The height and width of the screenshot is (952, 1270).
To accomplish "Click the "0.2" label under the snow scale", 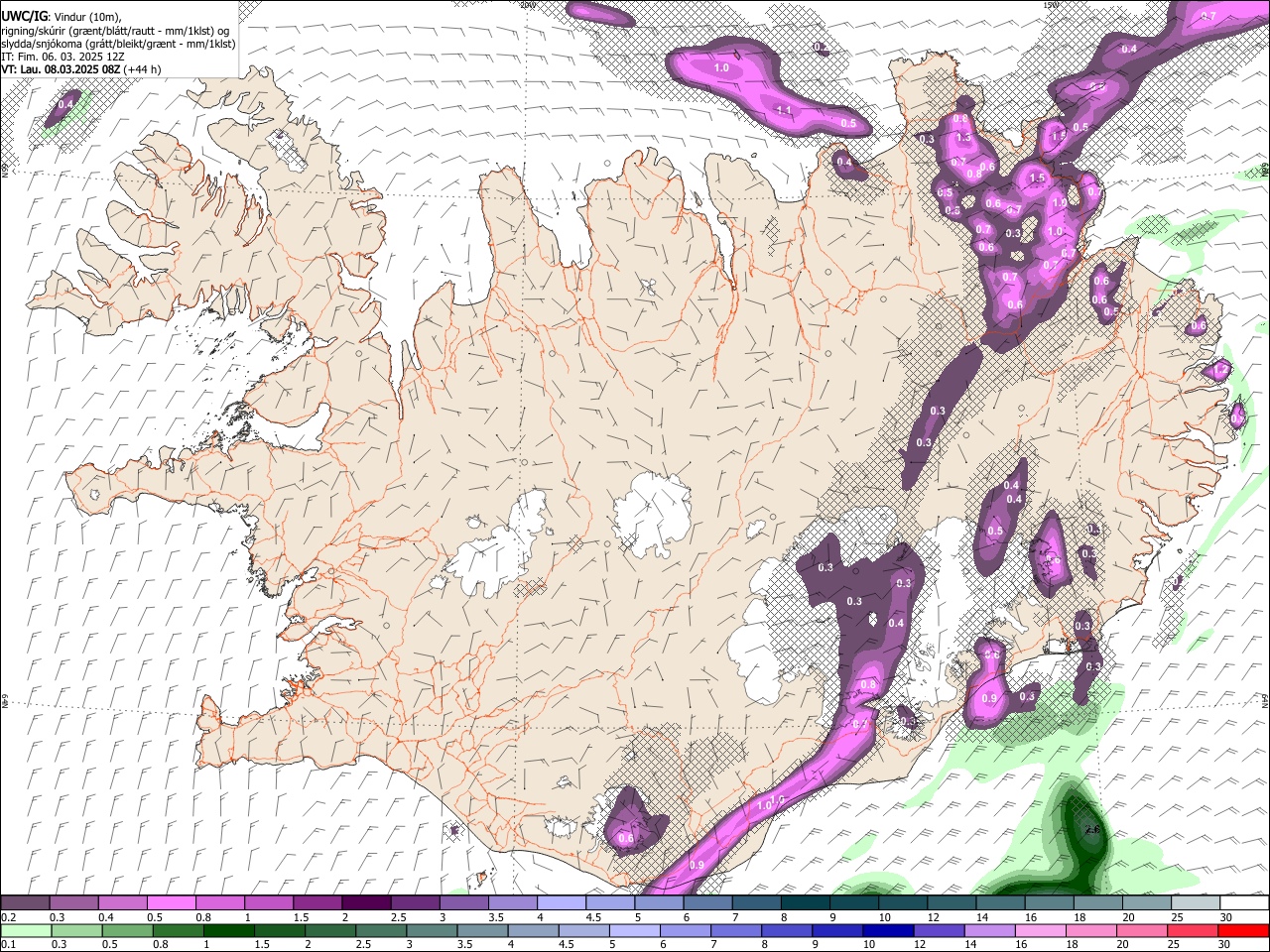I will 8,917.
